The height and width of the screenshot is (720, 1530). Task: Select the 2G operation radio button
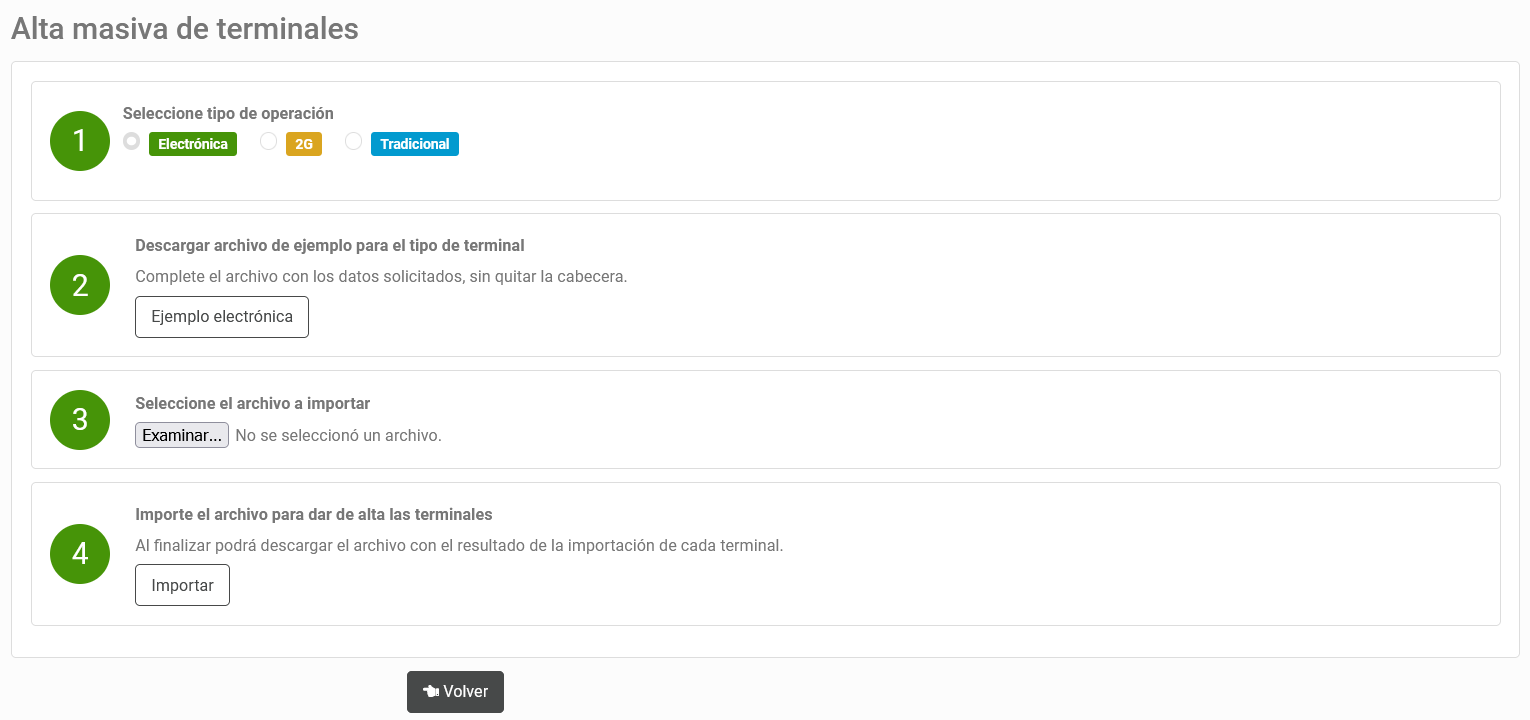[268, 142]
